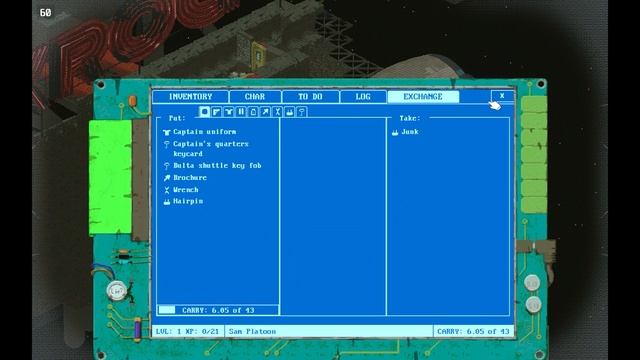Click the Put list carry weight bar
640x360 pixels.
(218, 310)
